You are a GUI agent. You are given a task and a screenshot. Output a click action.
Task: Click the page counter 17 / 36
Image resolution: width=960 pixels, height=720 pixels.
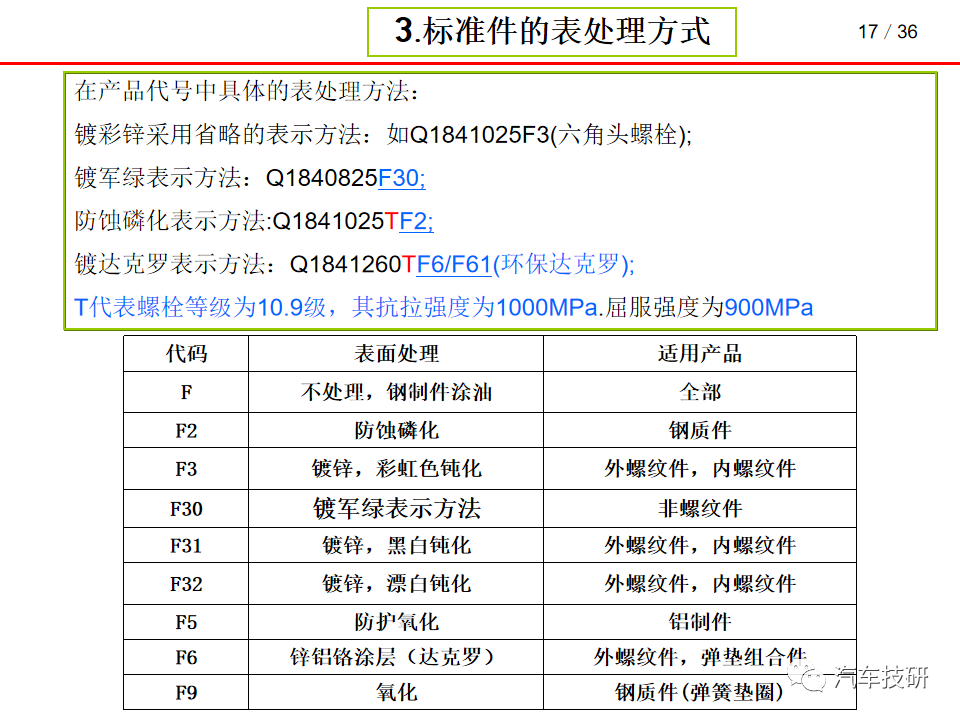click(x=887, y=32)
